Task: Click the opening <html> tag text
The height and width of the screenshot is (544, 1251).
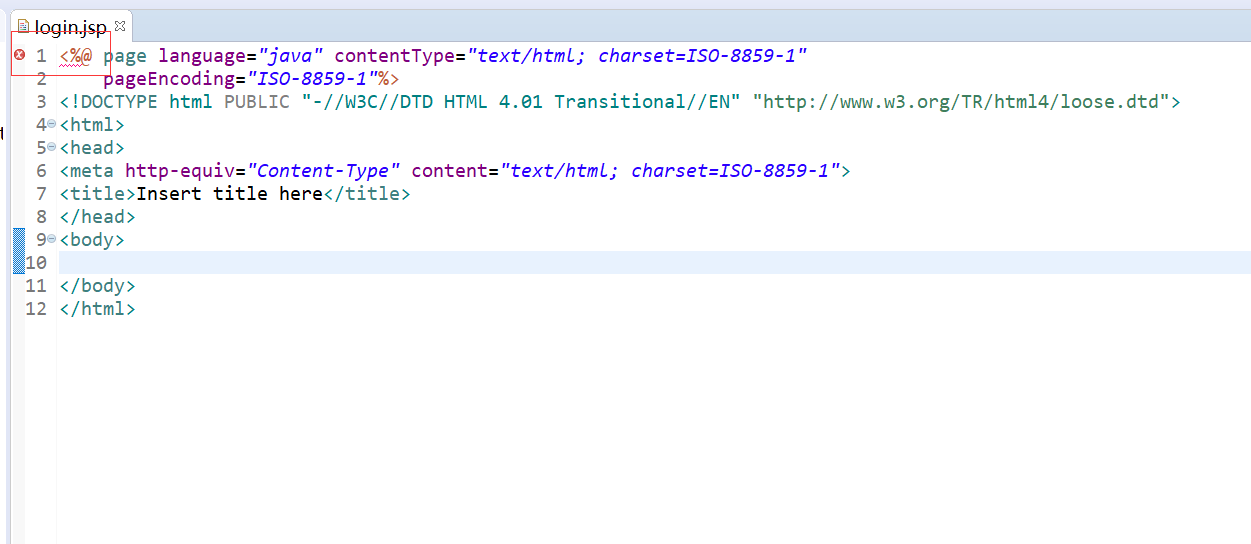Action: 92,125
